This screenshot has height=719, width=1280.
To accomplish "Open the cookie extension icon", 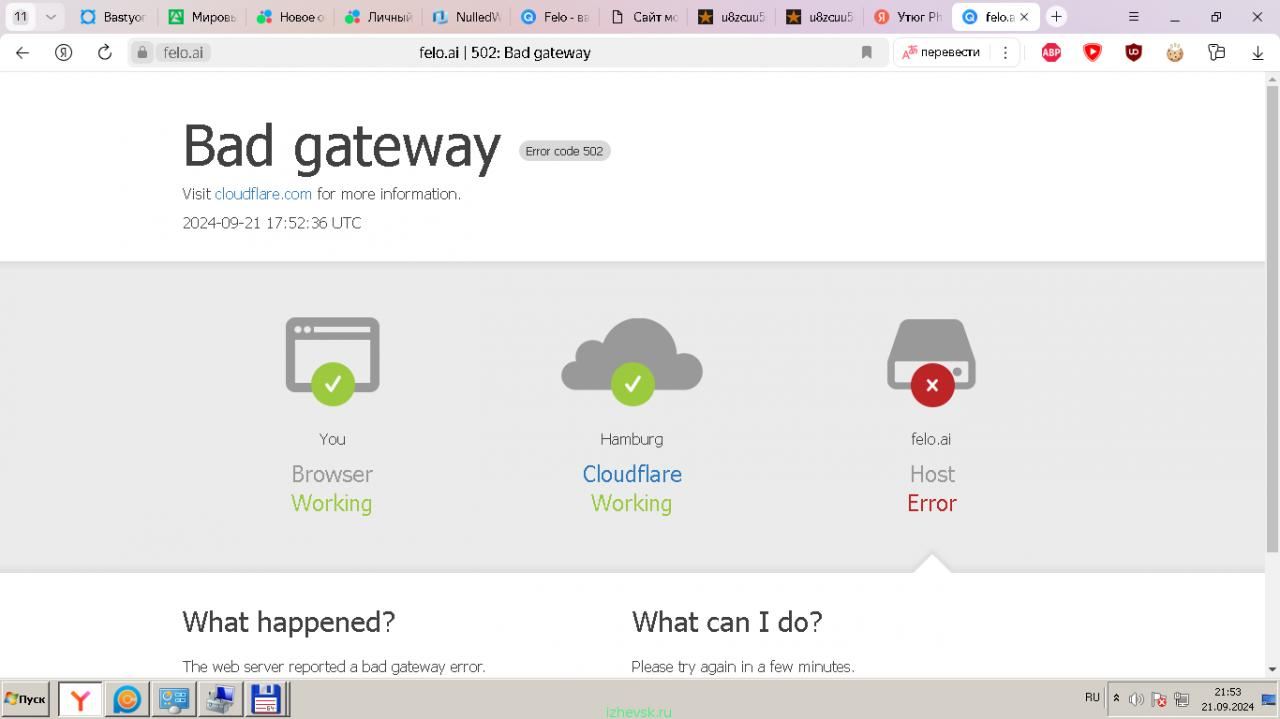I will [1174, 52].
